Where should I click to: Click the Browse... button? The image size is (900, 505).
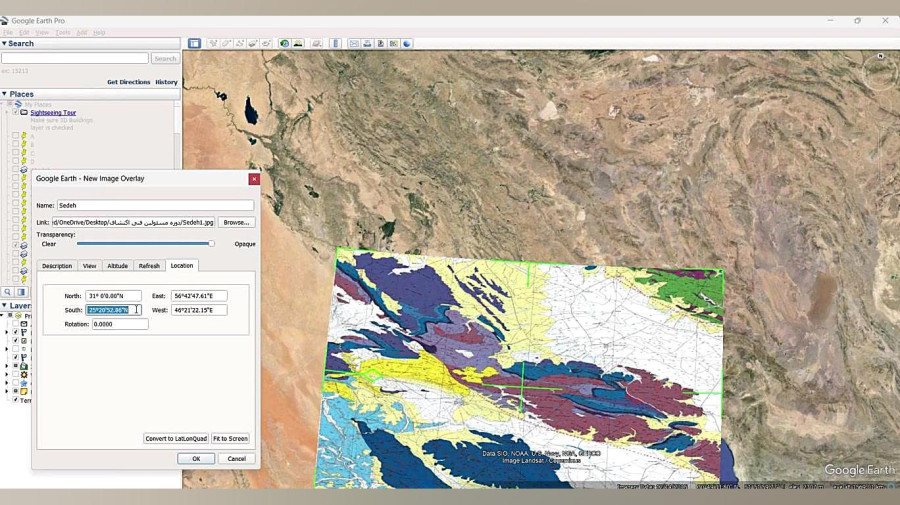click(236, 222)
